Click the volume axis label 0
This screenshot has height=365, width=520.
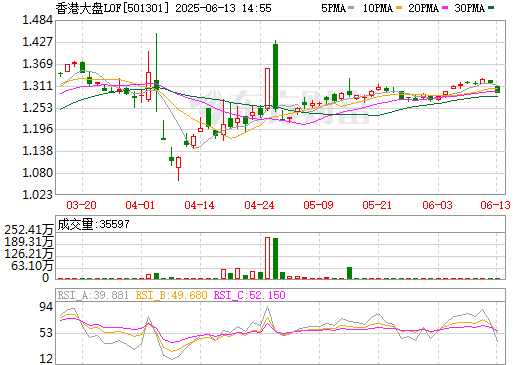(46, 278)
